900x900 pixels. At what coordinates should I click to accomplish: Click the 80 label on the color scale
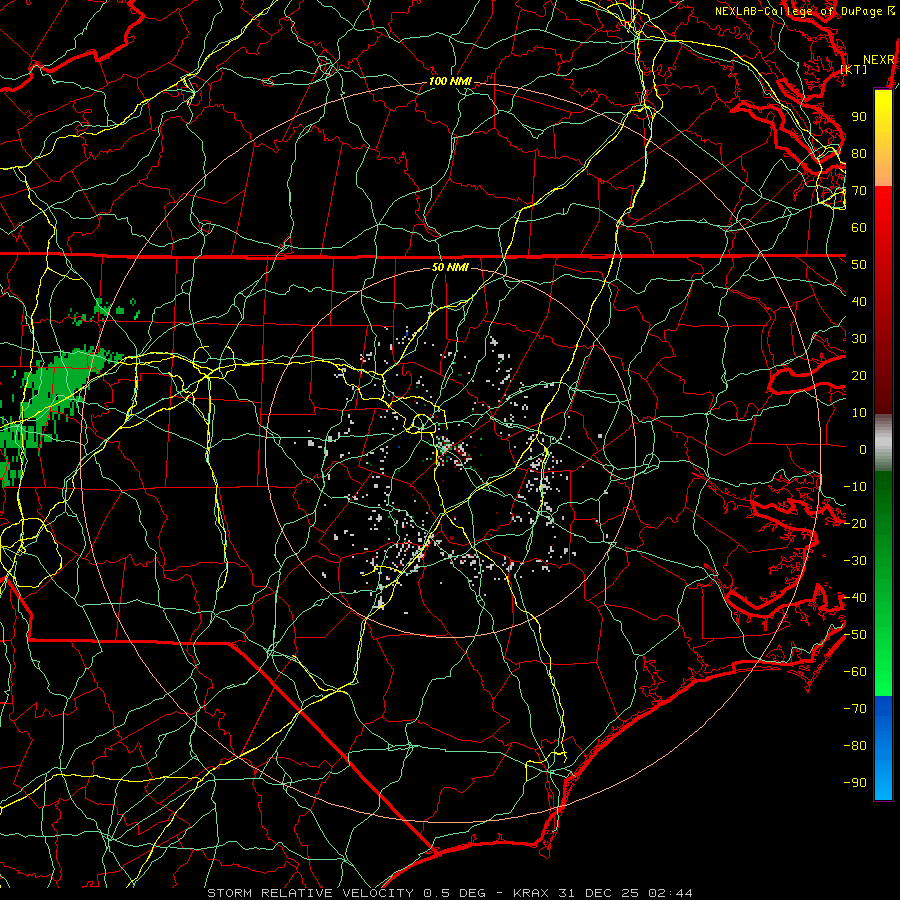point(859,153)
